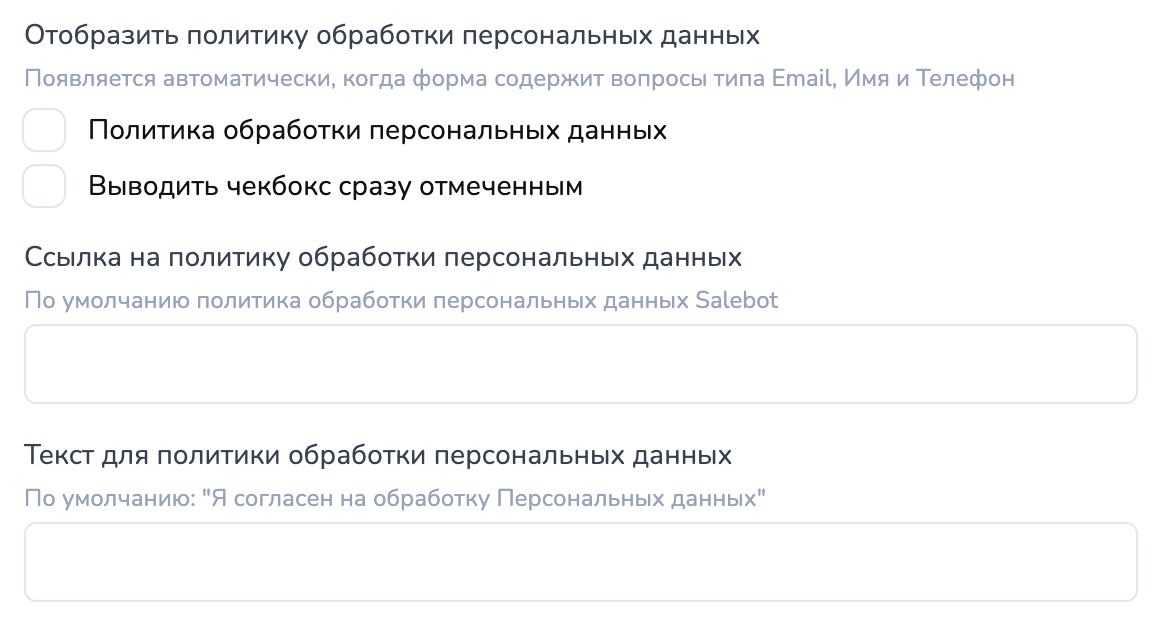The height and width of the screenshot is (630, 1168).
Task: Click the 'Политика обработки персональных данных' checkbox label
Action: pyautogui.click(x=377, y=131)
